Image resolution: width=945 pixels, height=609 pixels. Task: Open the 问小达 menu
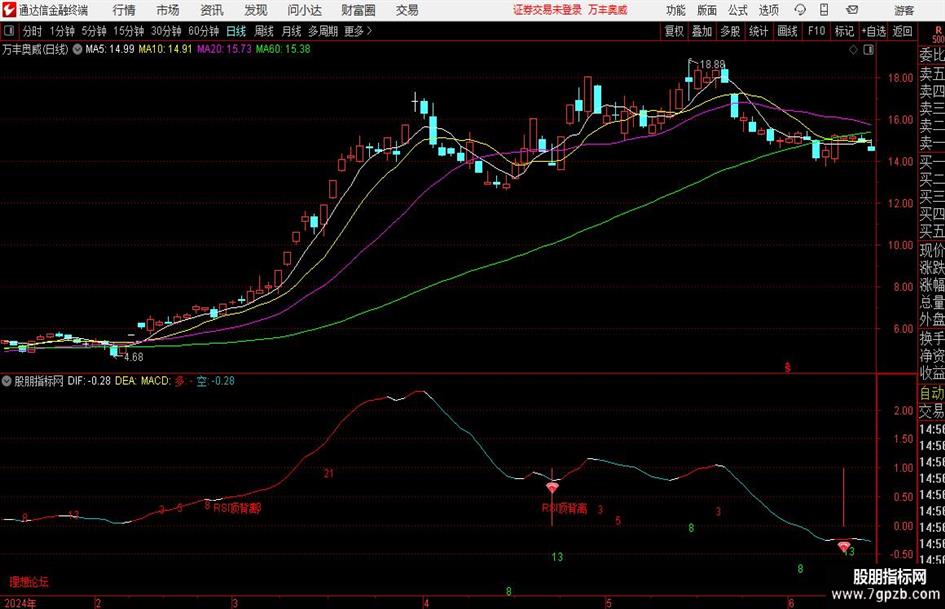(x=304, y=10)
